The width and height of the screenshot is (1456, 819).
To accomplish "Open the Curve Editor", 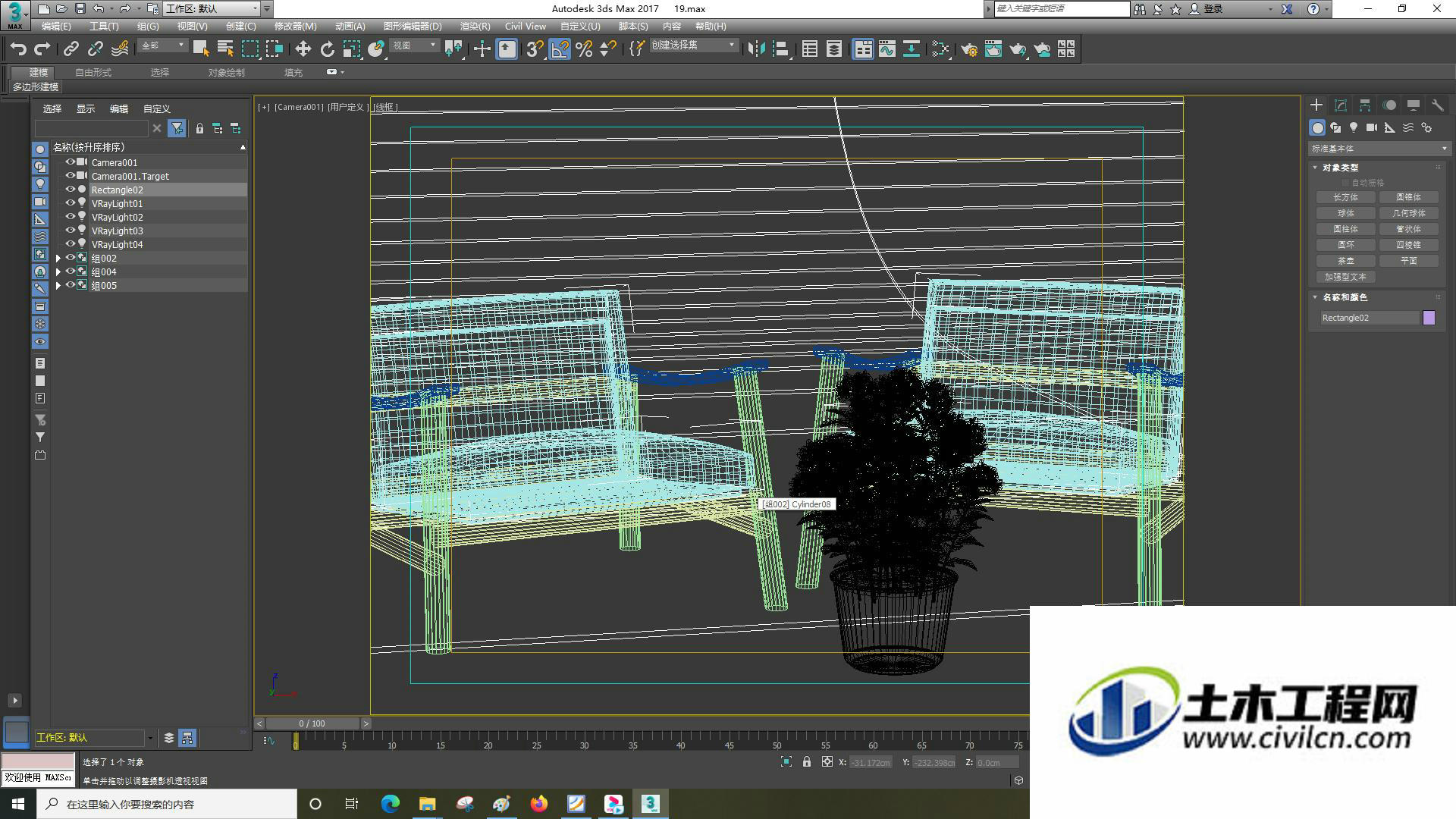I will (887, 49).
